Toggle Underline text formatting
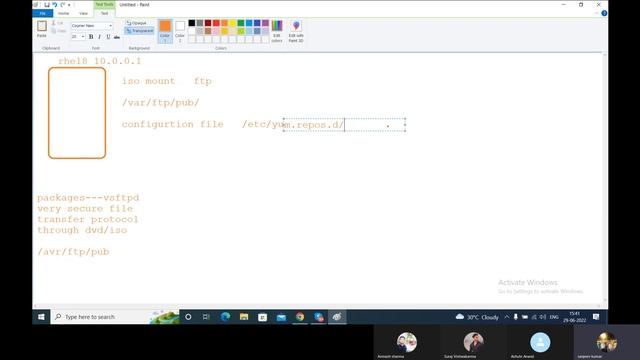Viewport: 640px width, 360px height. [x=108, y=37]
